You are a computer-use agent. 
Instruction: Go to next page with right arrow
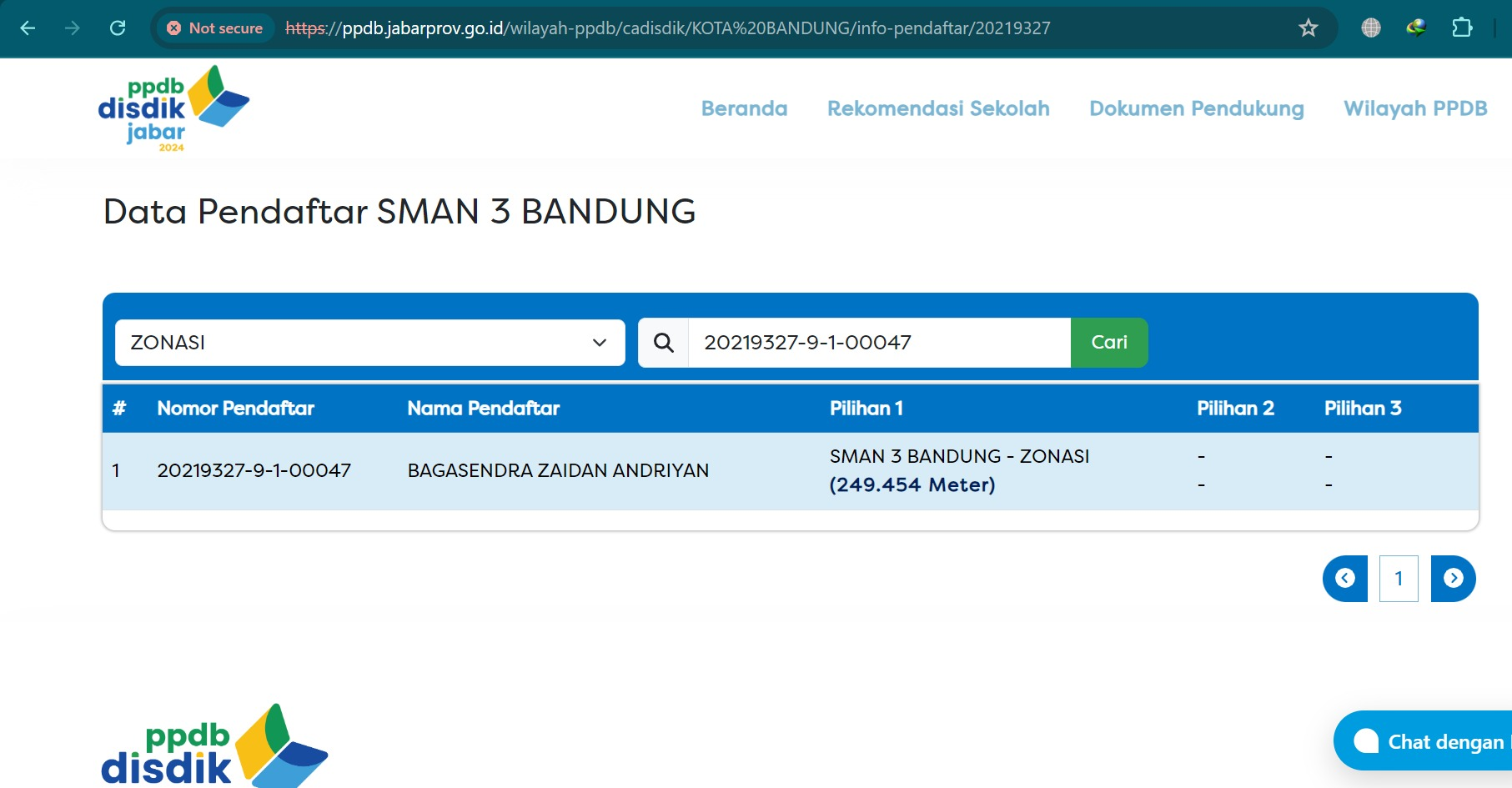1454,579
